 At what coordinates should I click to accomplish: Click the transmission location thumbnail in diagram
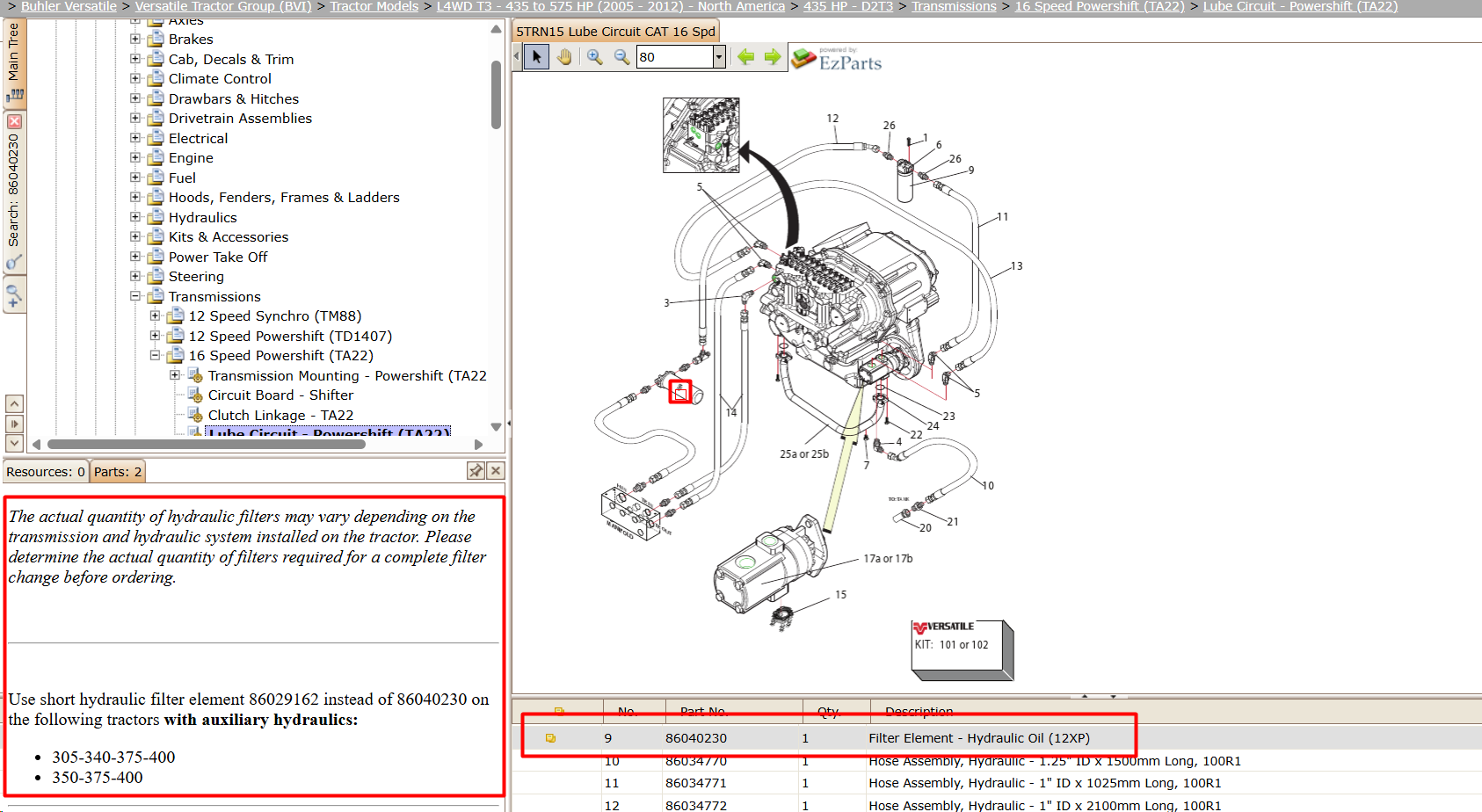pyautogui.click(x=701, y=135)
